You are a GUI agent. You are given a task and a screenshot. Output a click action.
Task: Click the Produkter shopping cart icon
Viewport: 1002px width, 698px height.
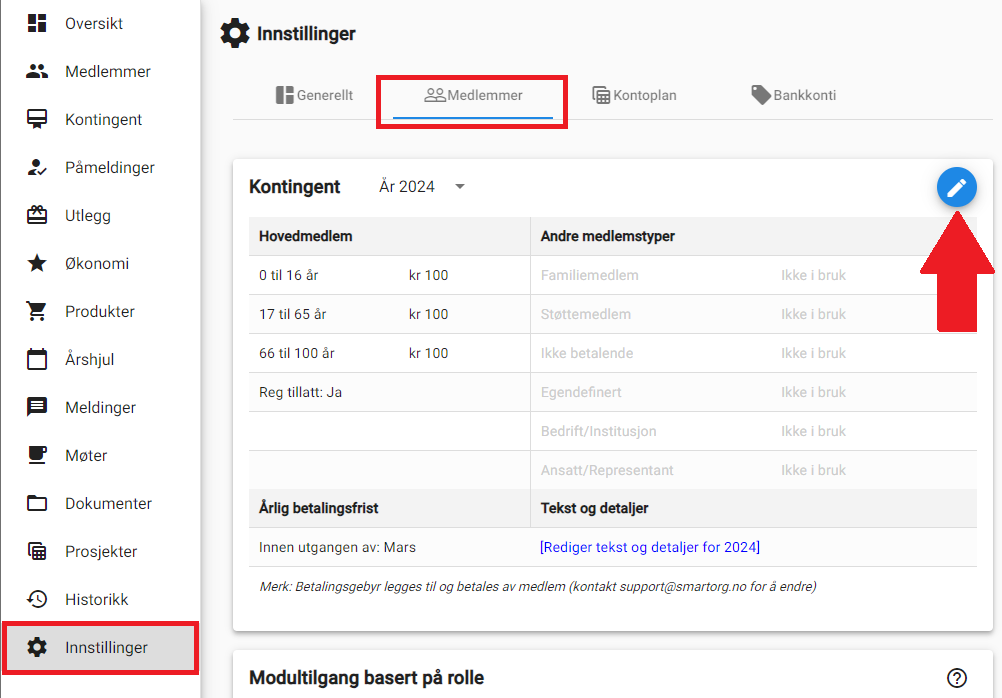pyautogui.click(x=37, y=311)
